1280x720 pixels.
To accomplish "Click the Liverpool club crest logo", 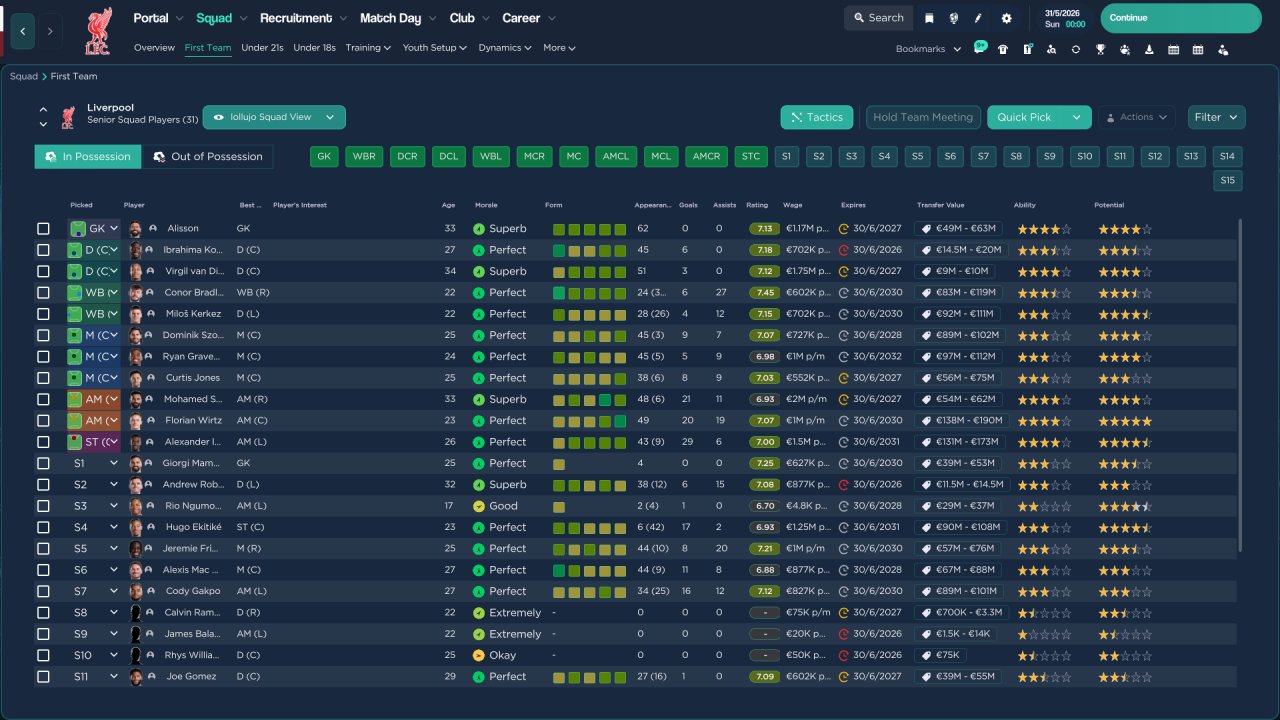I will coord(97,31).
